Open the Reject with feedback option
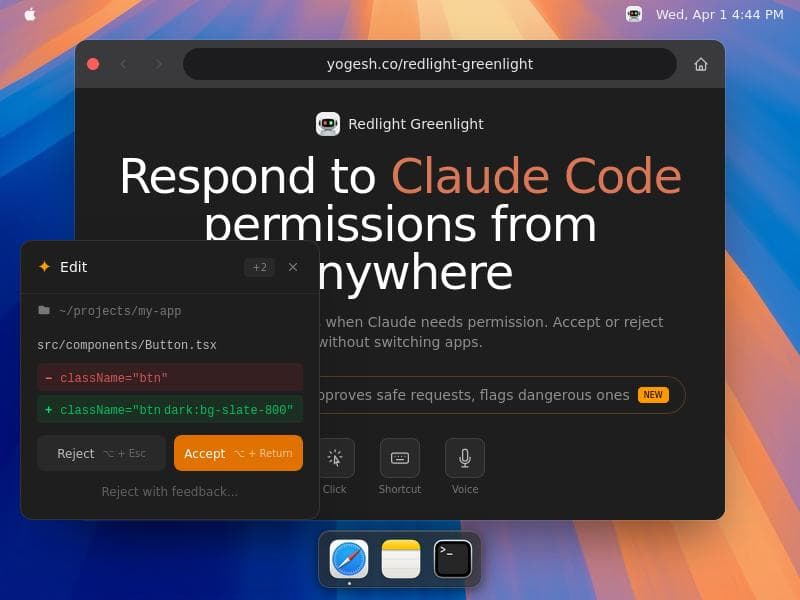 click(169, 491)
